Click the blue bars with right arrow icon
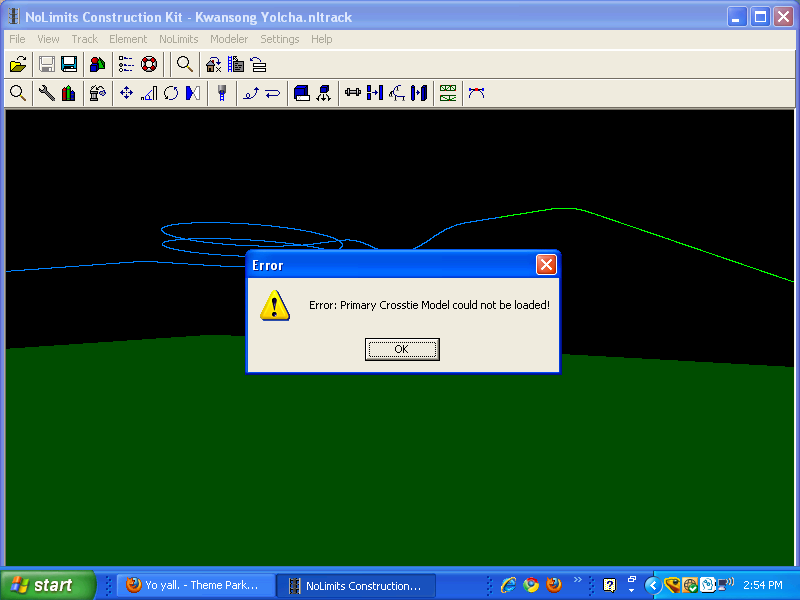This screenshot has height=600, width=800. coord(375,93)
